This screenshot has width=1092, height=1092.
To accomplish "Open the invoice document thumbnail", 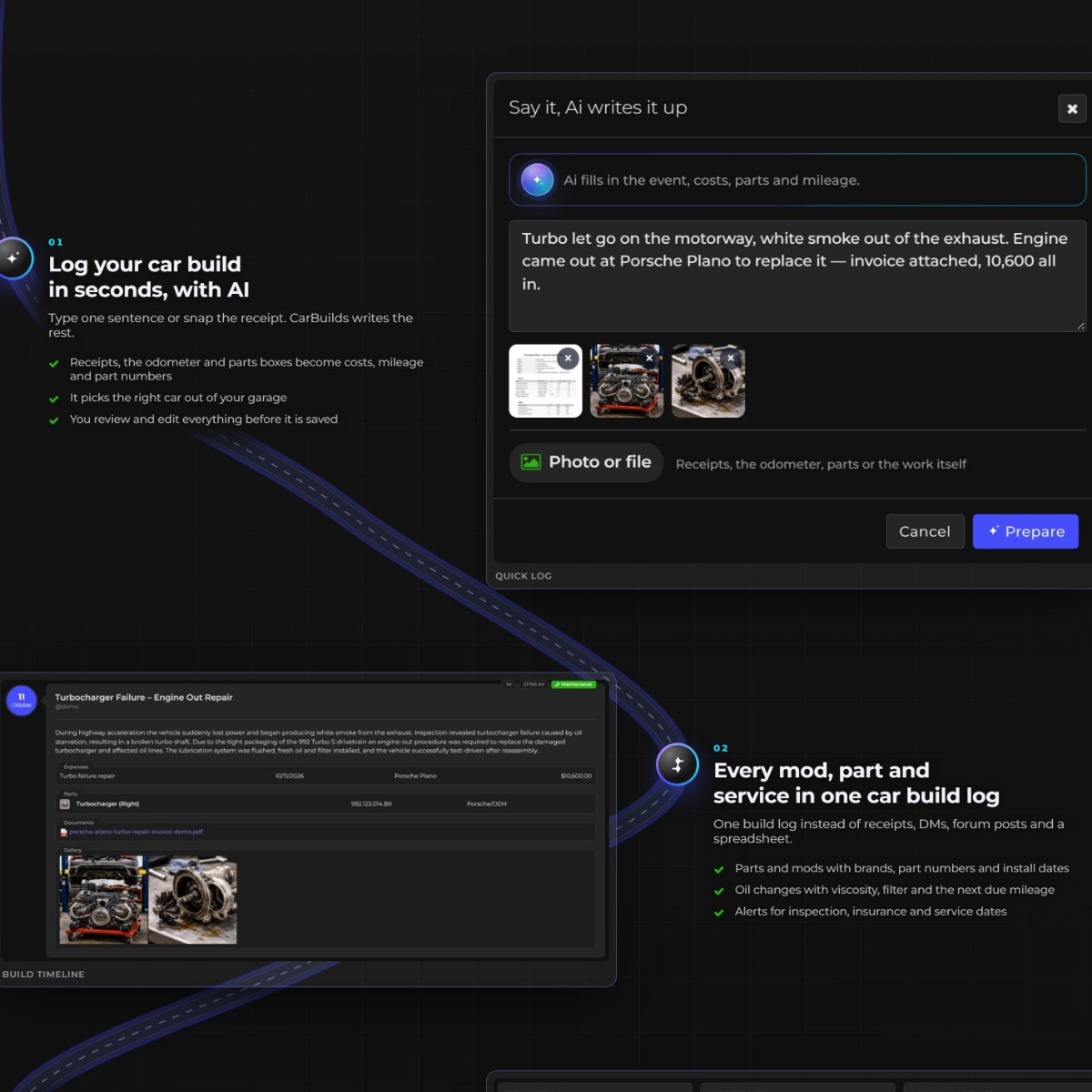I will click(x=545, y=381).
